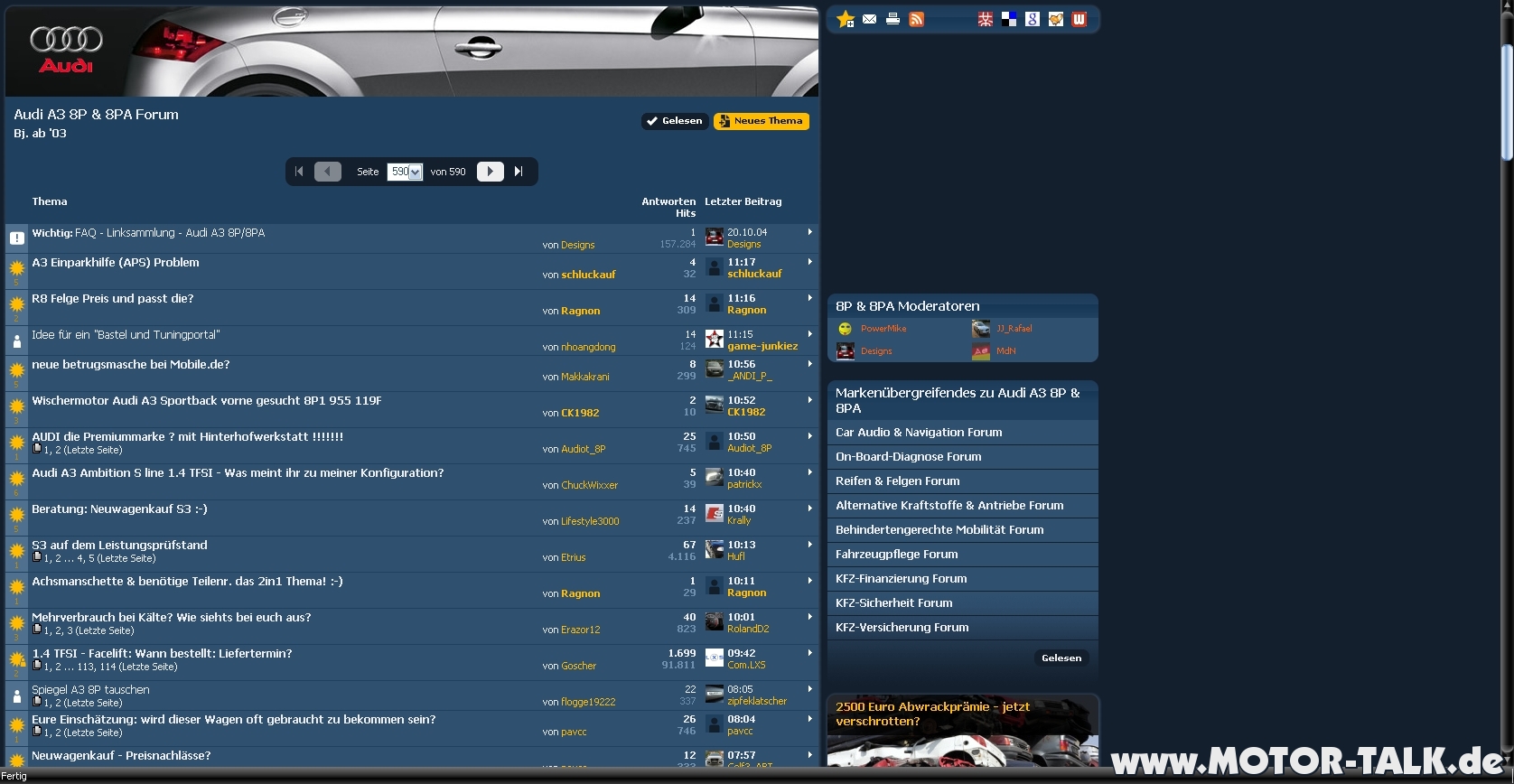Go to the next page arrow
Image resolution: width=1514 pixels, height=784 pixels.
tap(490, 171)
